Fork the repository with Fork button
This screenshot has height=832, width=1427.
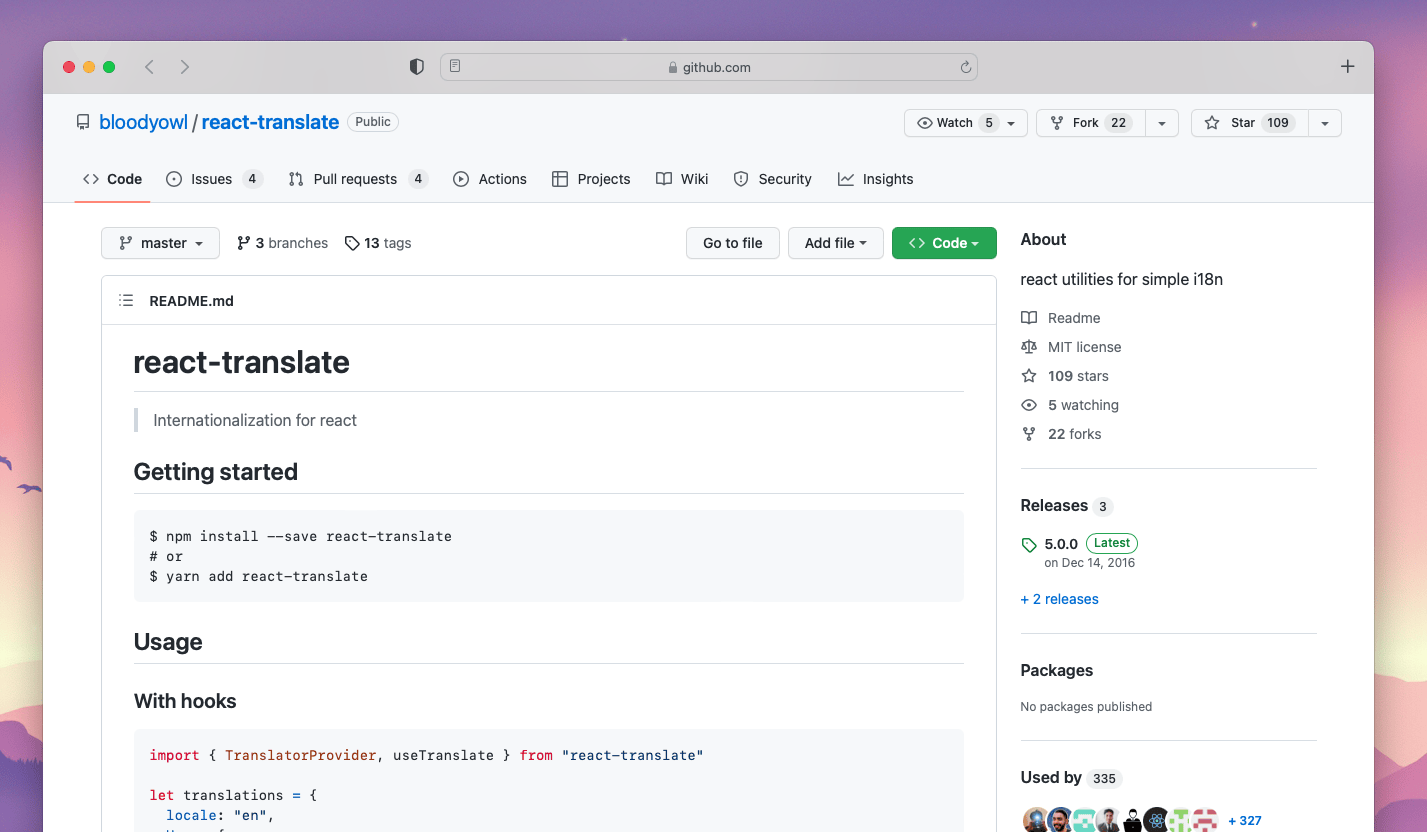click(1090, 123)
